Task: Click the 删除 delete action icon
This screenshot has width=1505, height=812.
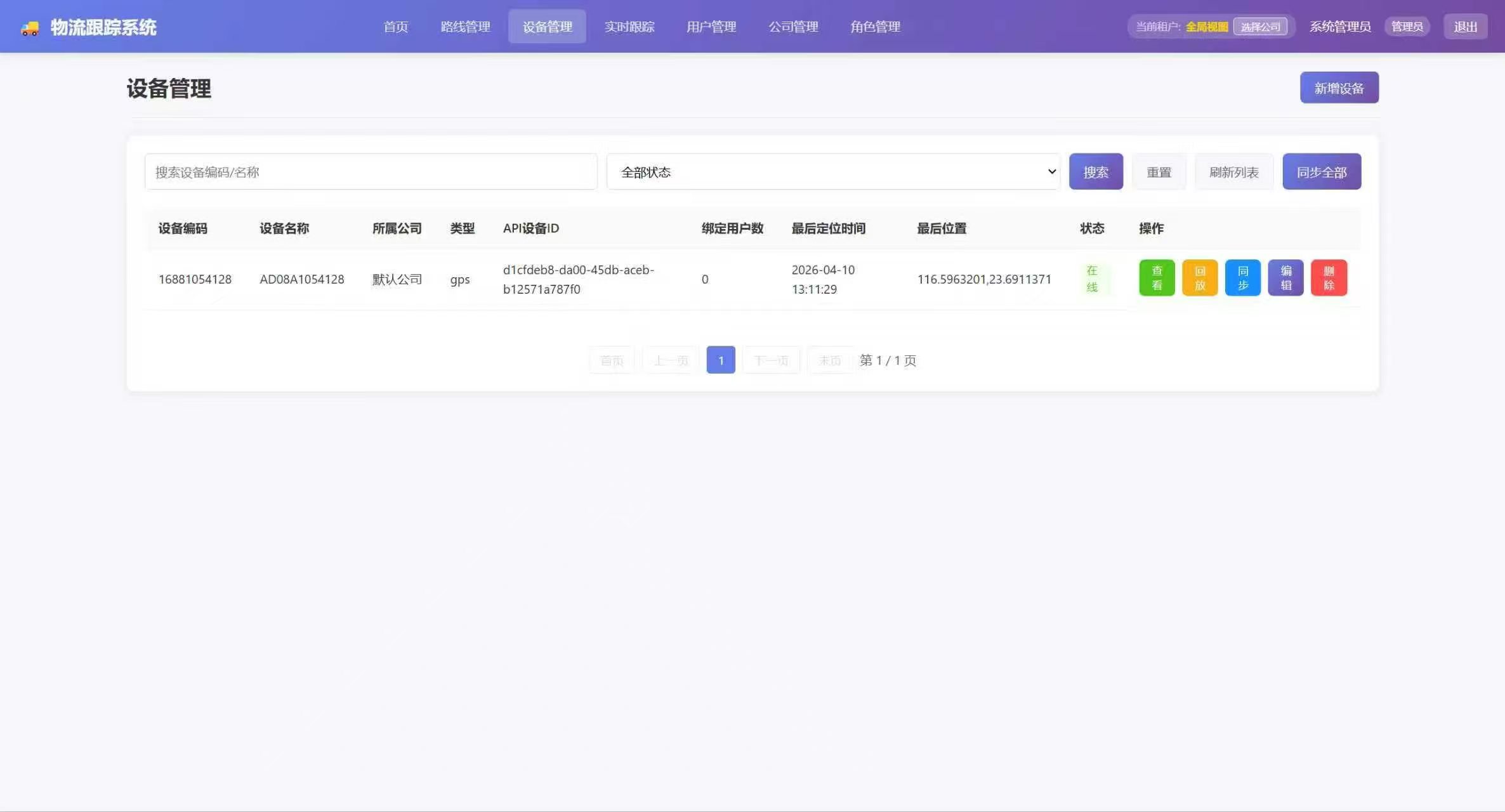Action: [x=1329, y=278]
